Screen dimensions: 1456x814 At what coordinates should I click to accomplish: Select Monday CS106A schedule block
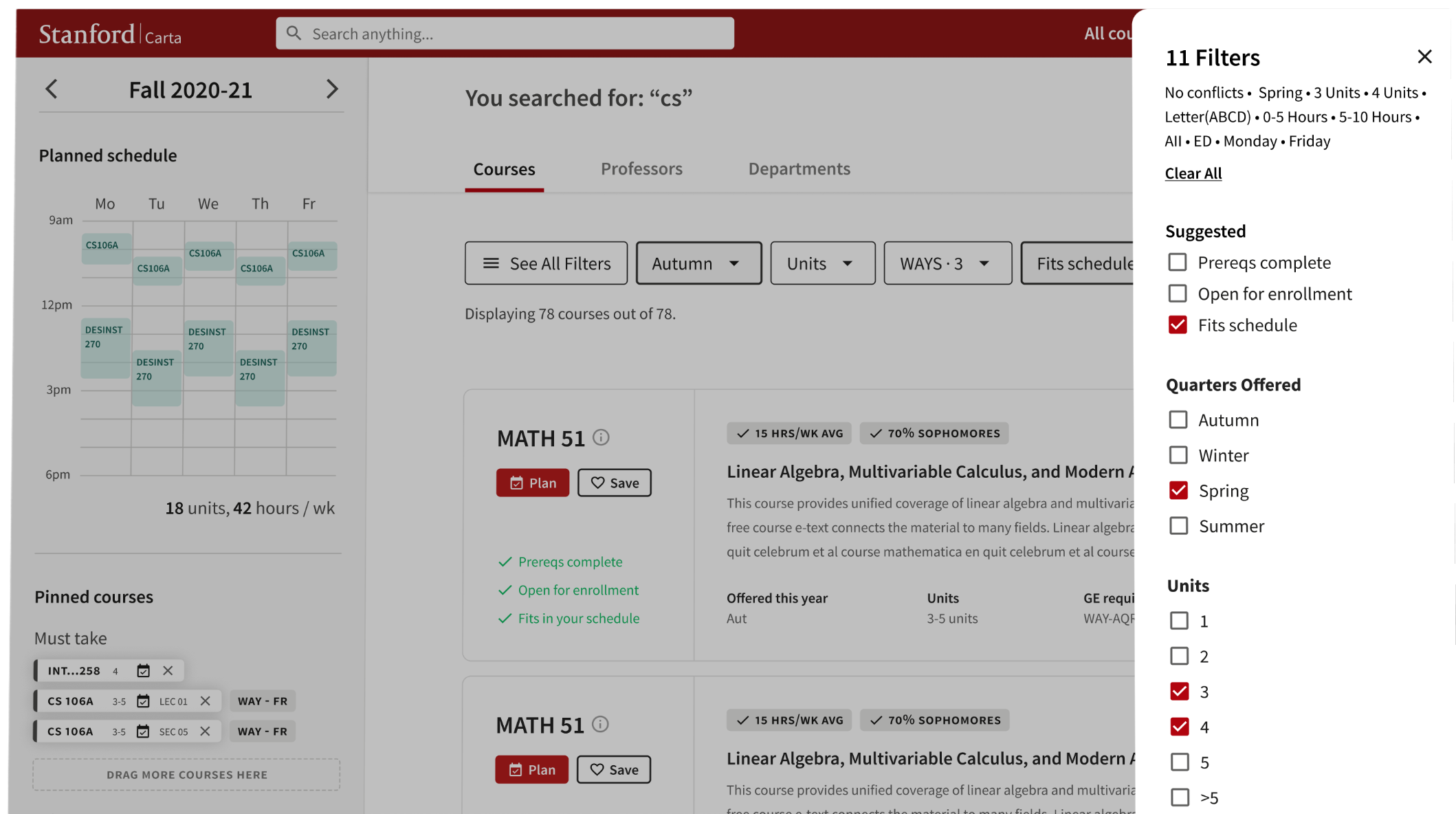[x=106, y=249]
